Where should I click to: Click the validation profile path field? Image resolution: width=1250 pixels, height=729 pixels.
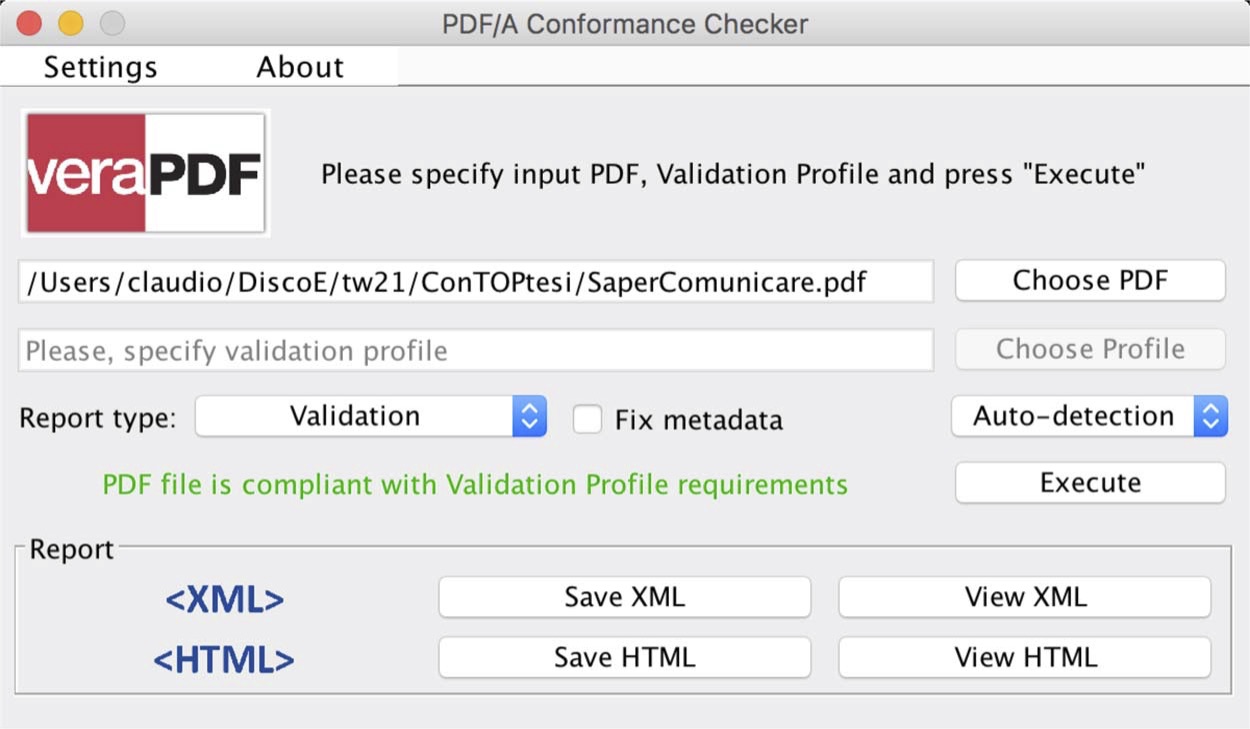point(475,351)
